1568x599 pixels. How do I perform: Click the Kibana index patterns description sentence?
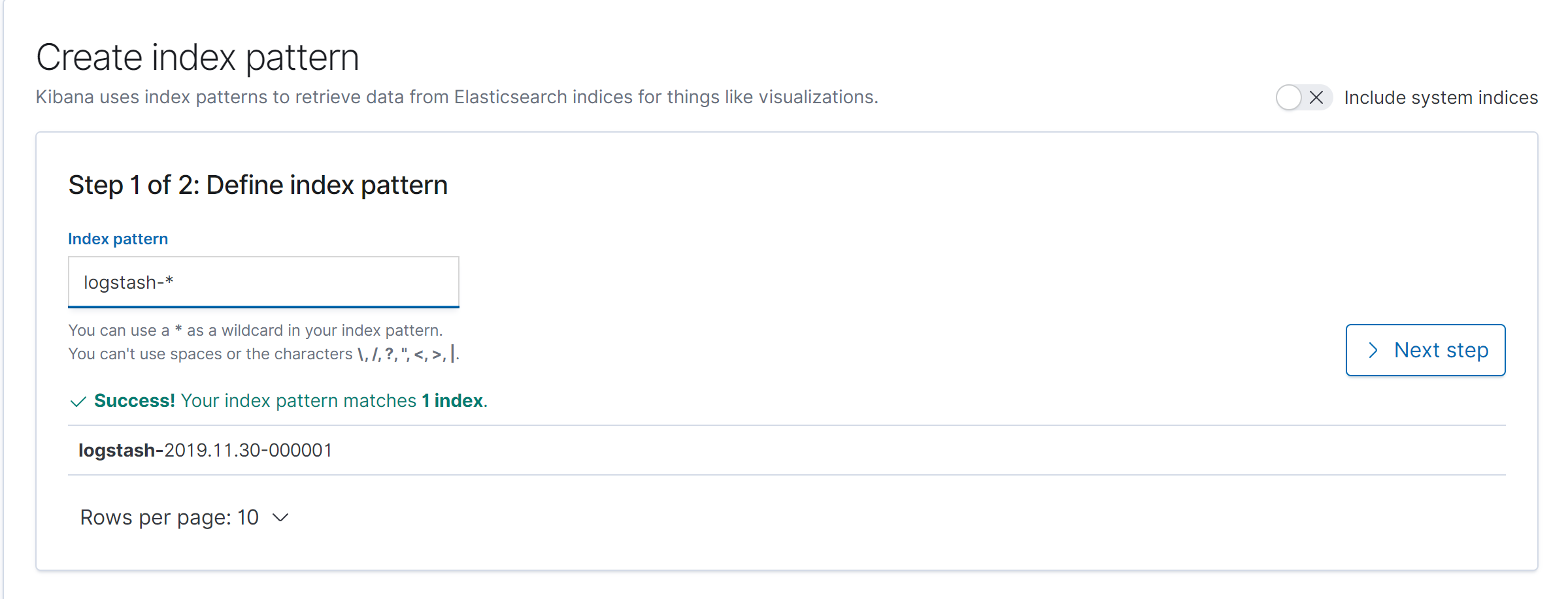tap(457, 97)
